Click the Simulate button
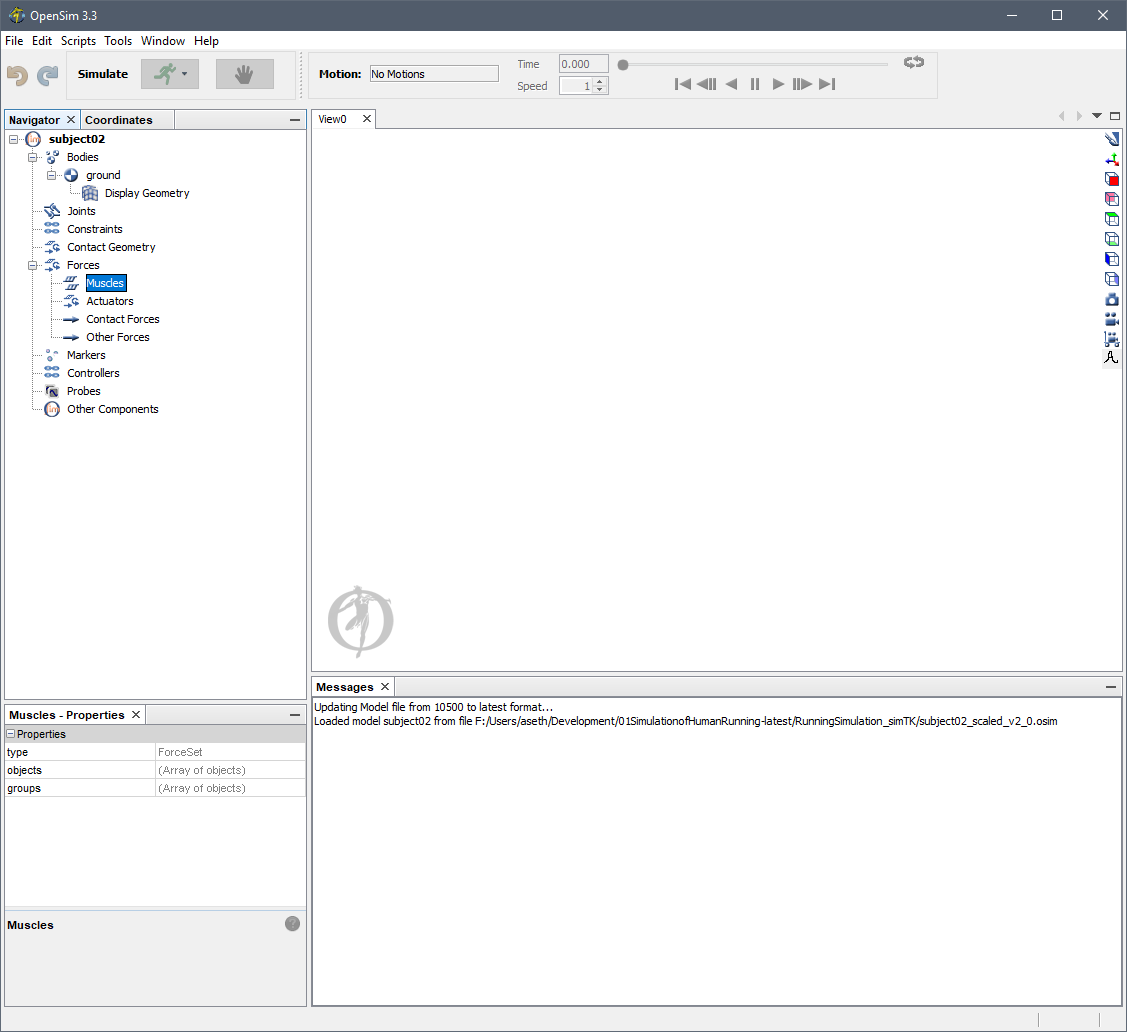The image size is (1127, 1032). (102, 74)
